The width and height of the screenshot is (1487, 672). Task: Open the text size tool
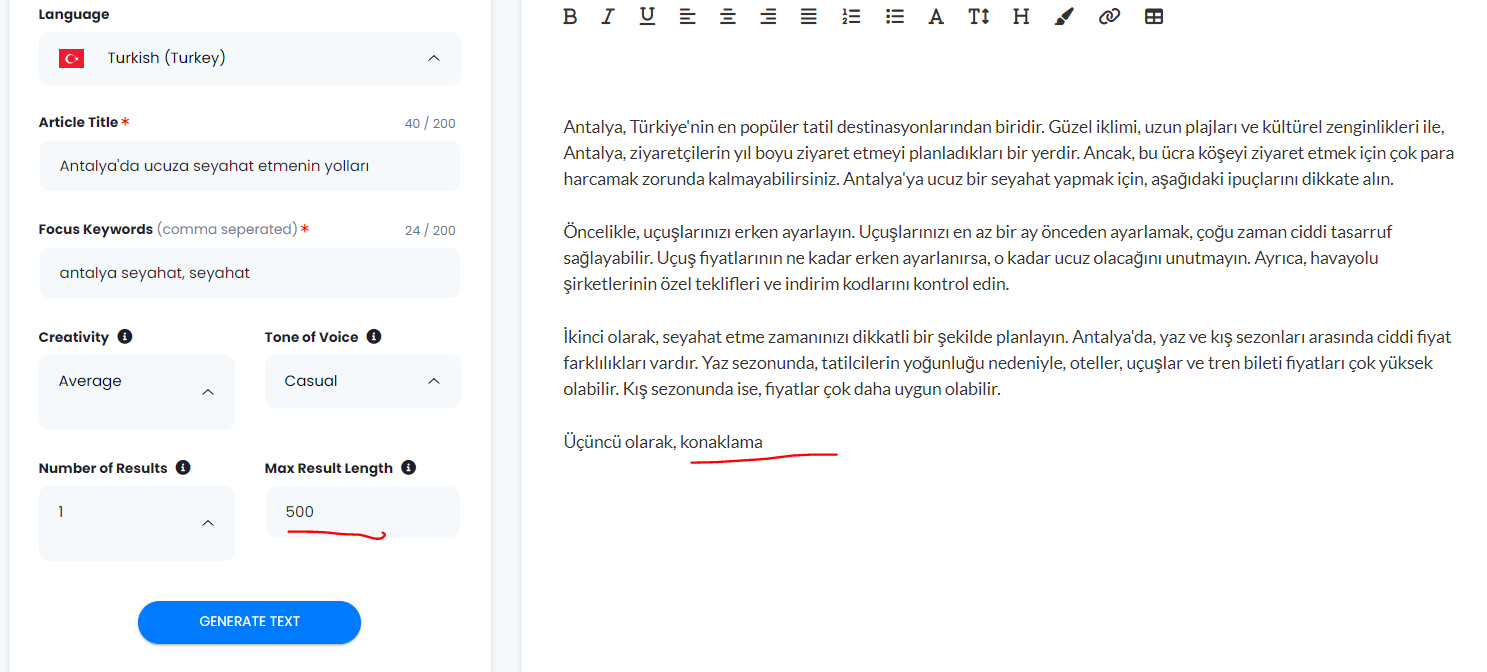[978, 16]
